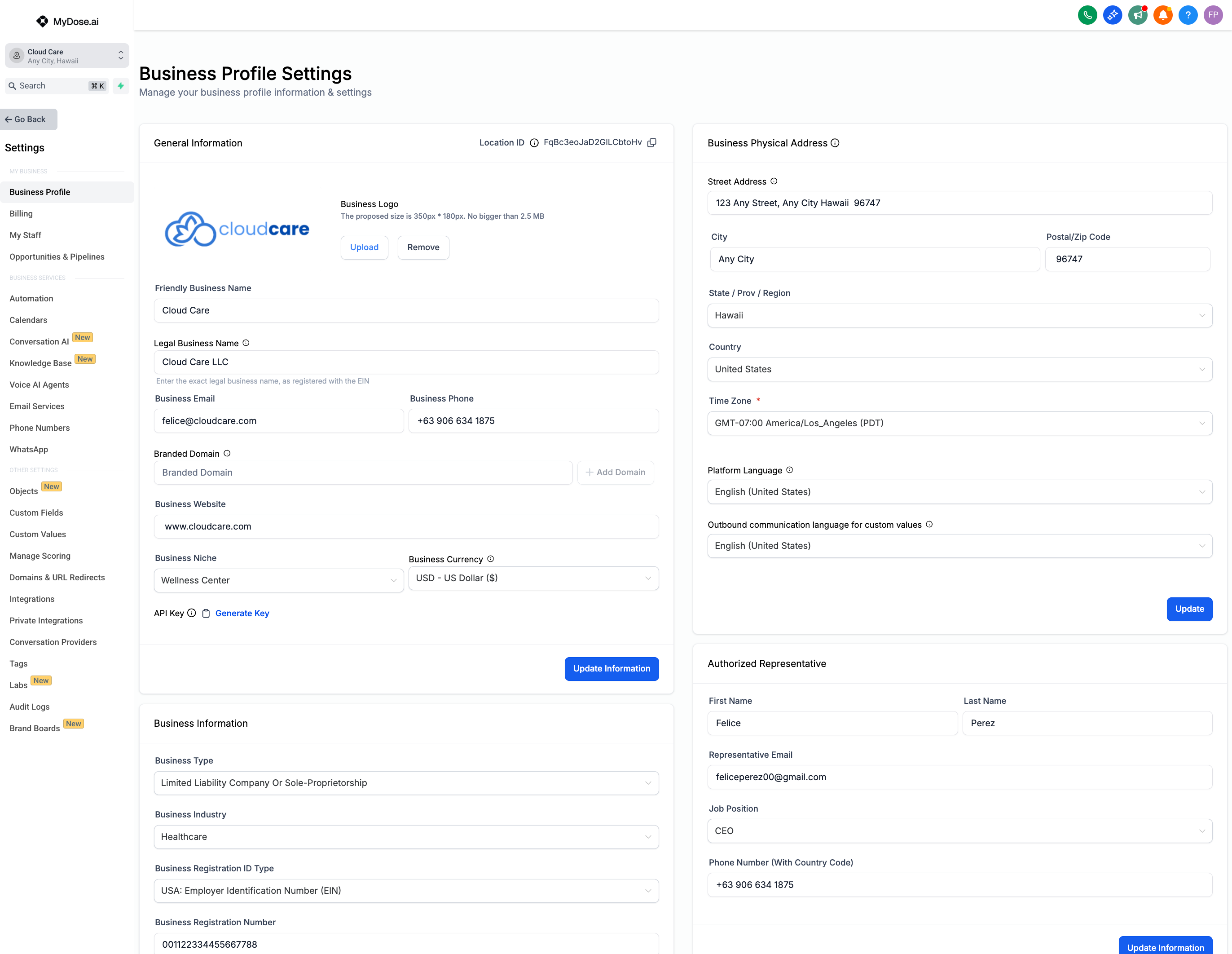1232x954 pixels.
Task: Open the orange notifications bell
Action: (x=1162, y=15)
